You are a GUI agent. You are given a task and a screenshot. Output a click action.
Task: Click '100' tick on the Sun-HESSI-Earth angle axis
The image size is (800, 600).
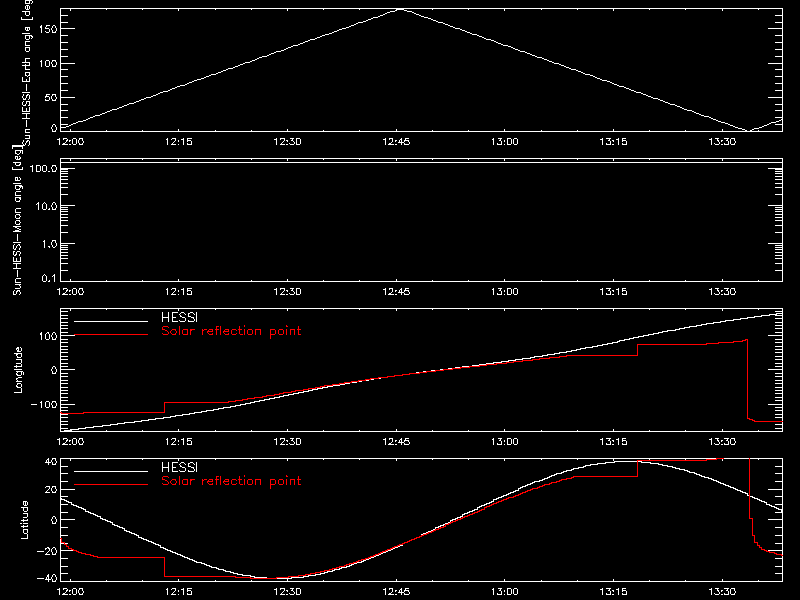click(x=47, y=64)
